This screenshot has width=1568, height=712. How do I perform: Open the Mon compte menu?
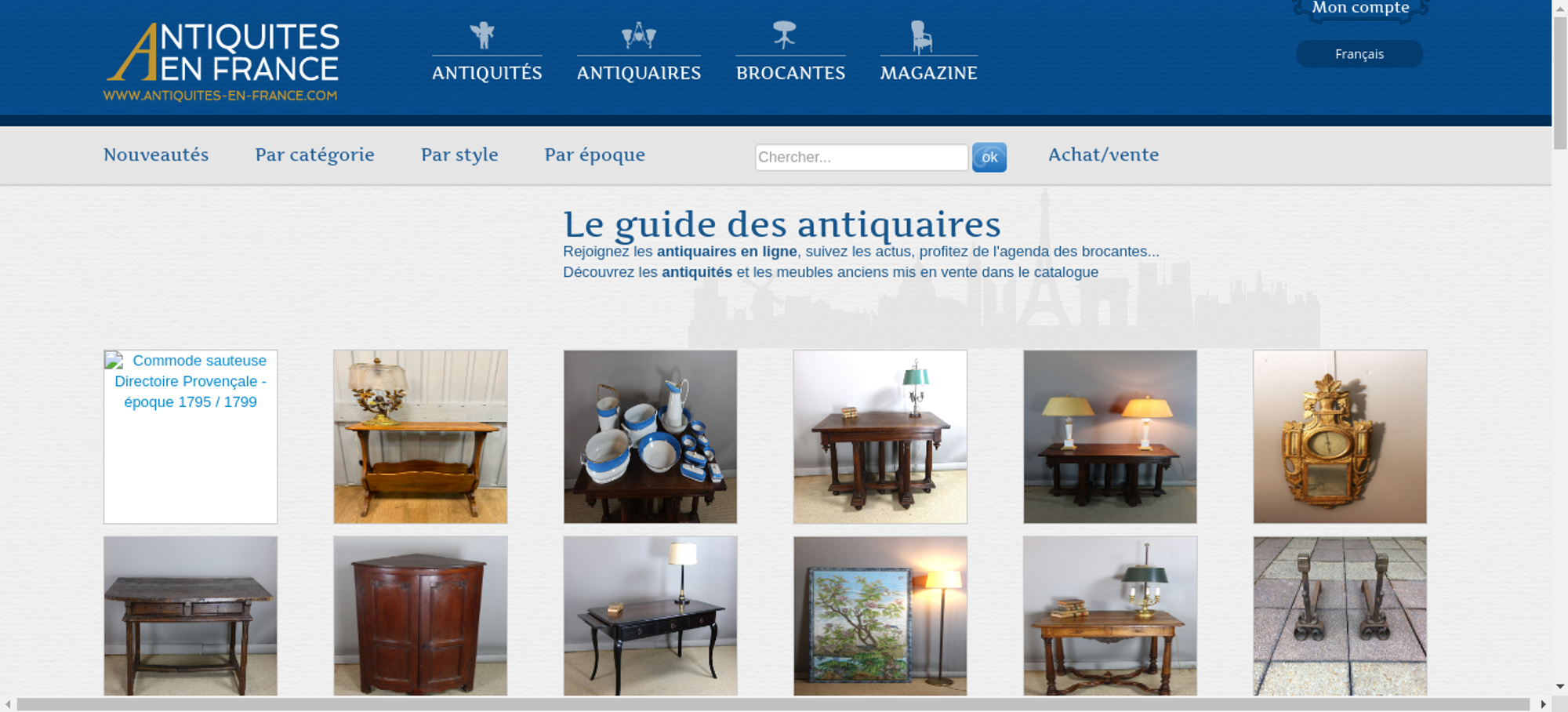click(x=1360, y=9)
